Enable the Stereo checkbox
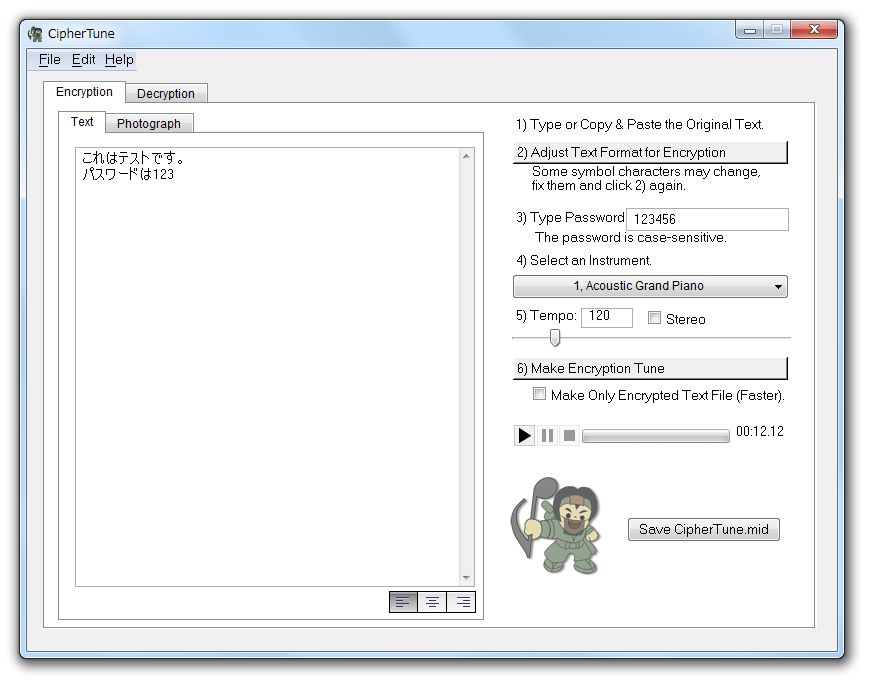 [x=655, y=318]
